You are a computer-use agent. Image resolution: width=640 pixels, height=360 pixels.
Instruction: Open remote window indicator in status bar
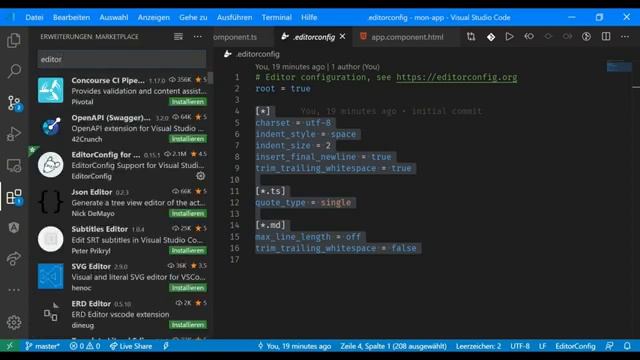tap(9, 346)
